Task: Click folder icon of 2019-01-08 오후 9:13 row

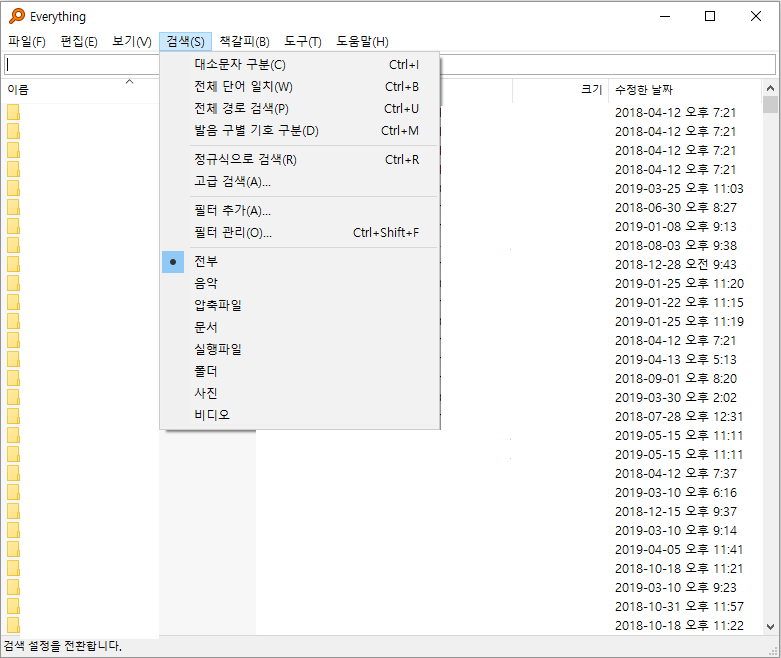Action: 13,226
